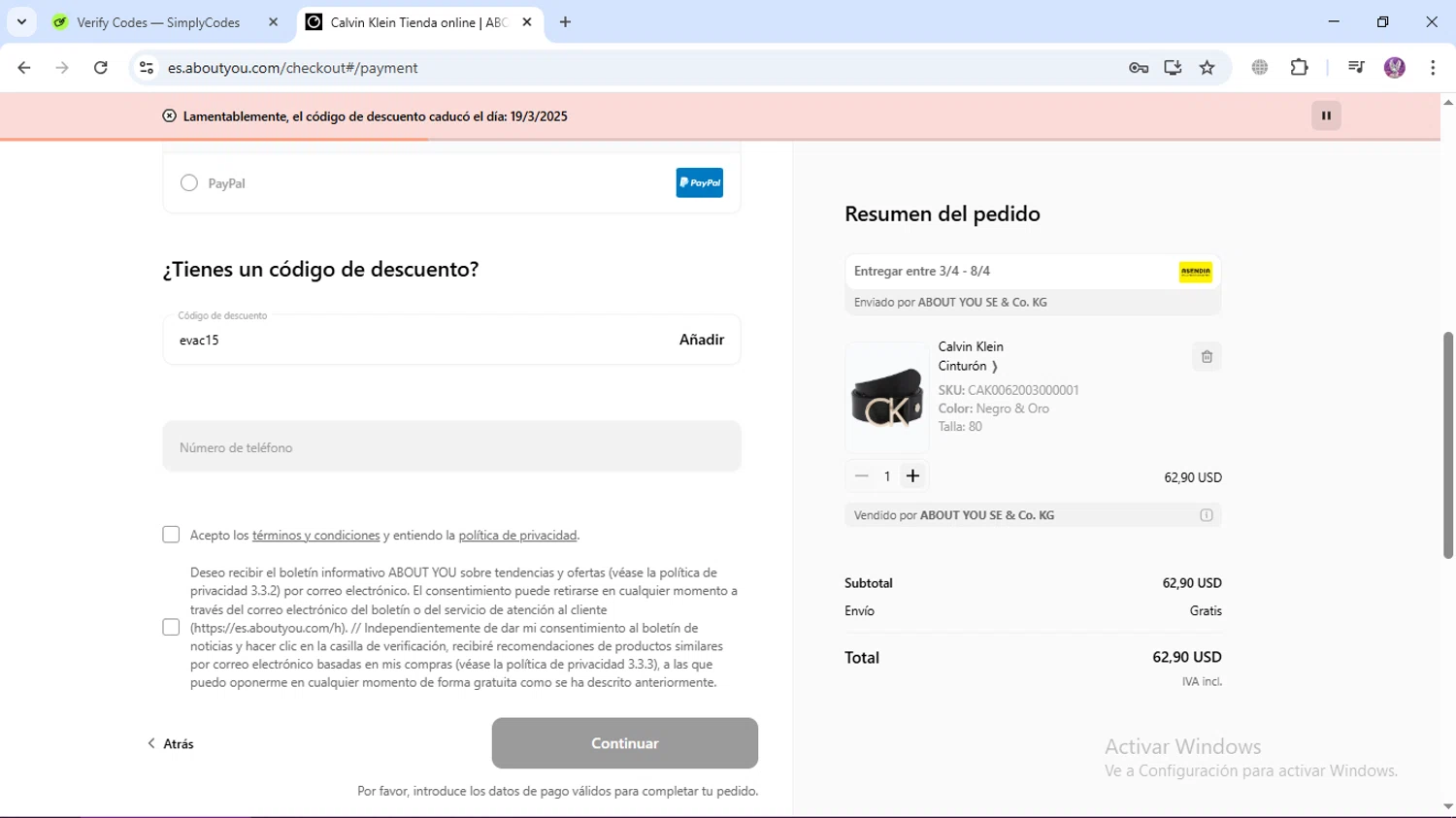The image size is (1456, 818).
Task: Click the 62,90 USD total amount
Action: (1187, 658)
